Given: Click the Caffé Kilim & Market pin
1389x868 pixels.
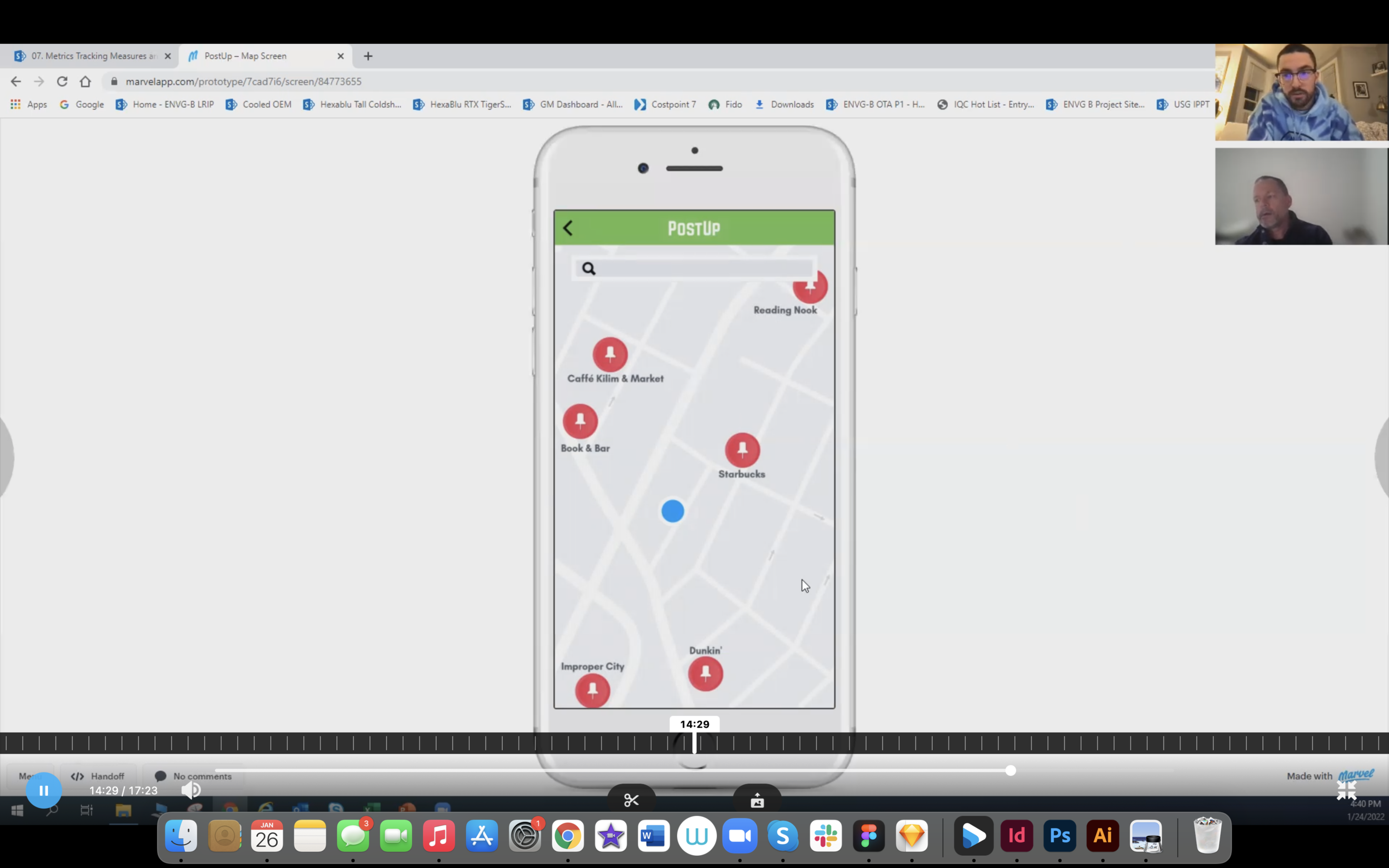Looking at the screenshot, I should point(610,354).
